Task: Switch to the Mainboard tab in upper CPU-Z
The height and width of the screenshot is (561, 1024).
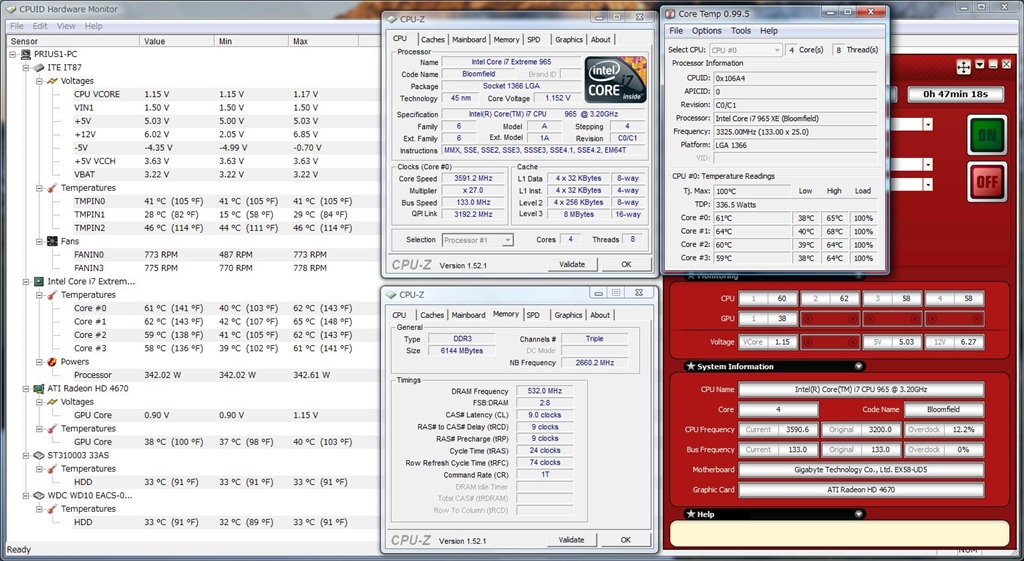Action: click(x=468, y=40)
